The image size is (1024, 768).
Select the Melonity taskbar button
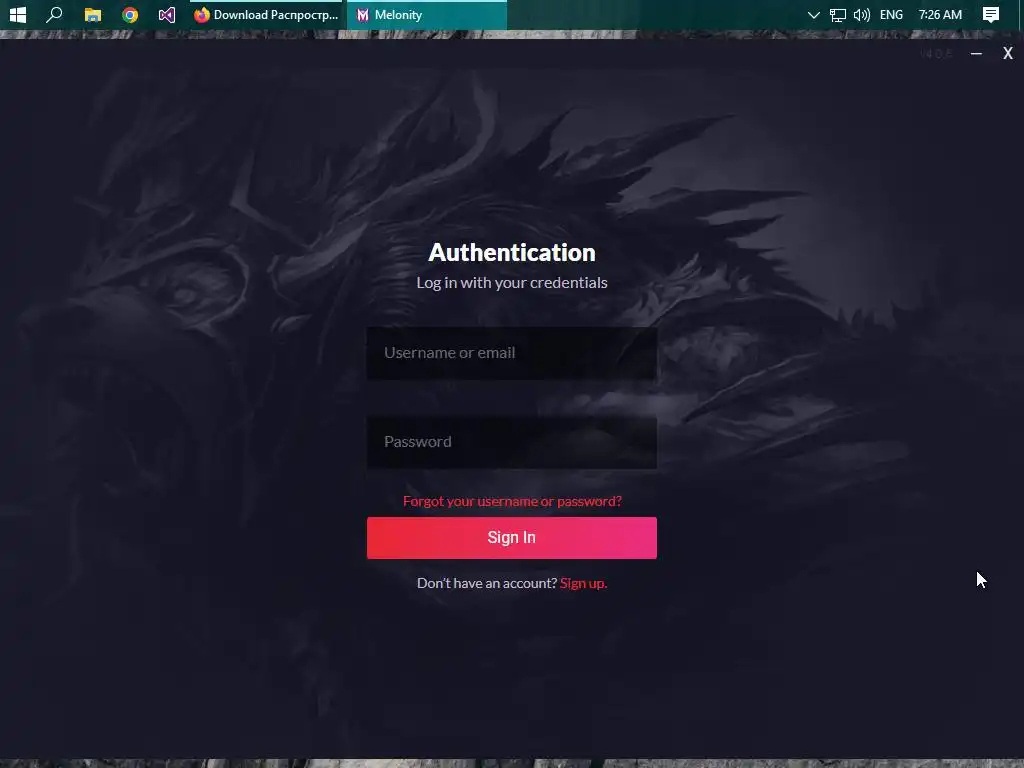[x=427, y=14]
